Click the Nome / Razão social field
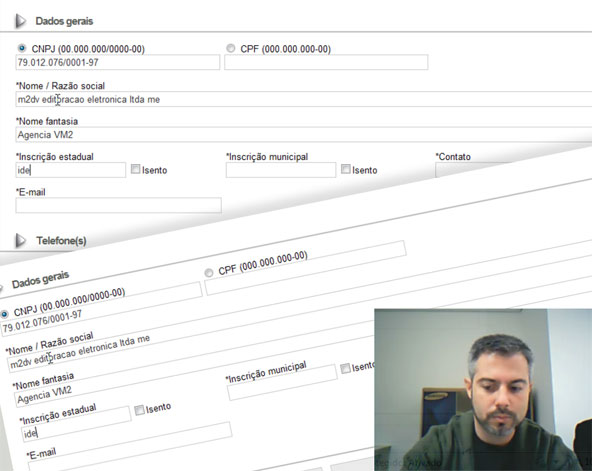This screenshot has height=471, width=592. click(x=304, y=99)
